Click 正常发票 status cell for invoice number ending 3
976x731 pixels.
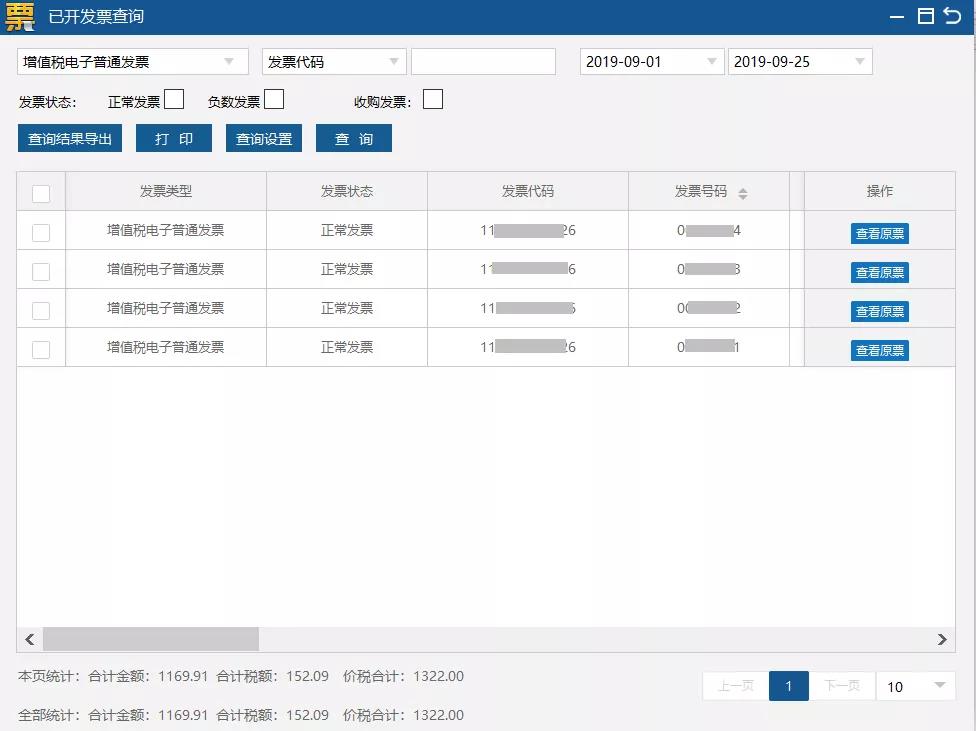[x=347, y=269]
